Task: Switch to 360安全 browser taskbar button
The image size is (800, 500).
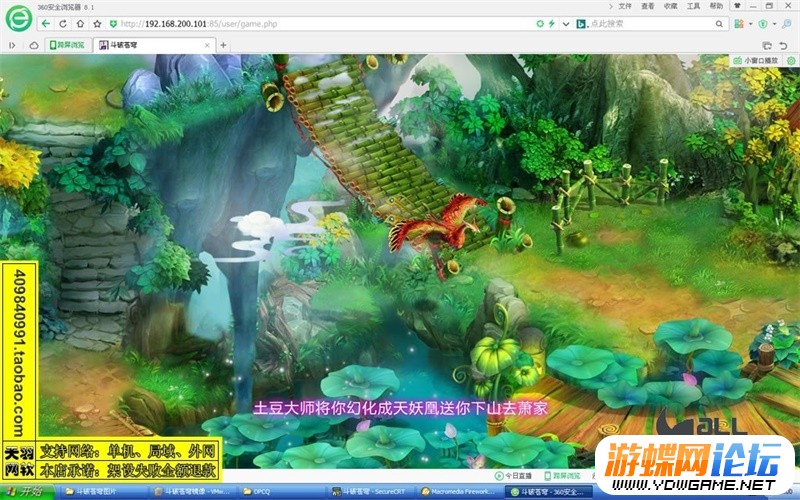Action: coord(549,492)
